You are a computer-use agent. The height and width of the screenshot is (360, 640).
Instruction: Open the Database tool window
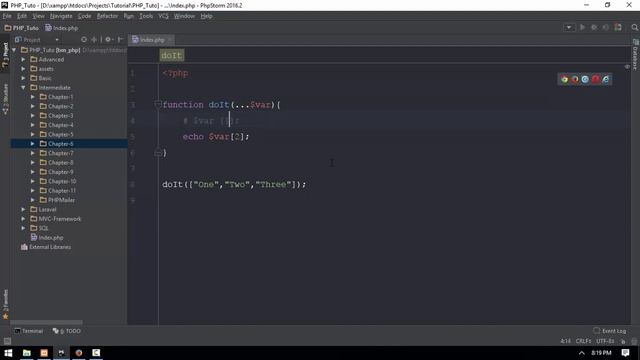tap(635, 55)
